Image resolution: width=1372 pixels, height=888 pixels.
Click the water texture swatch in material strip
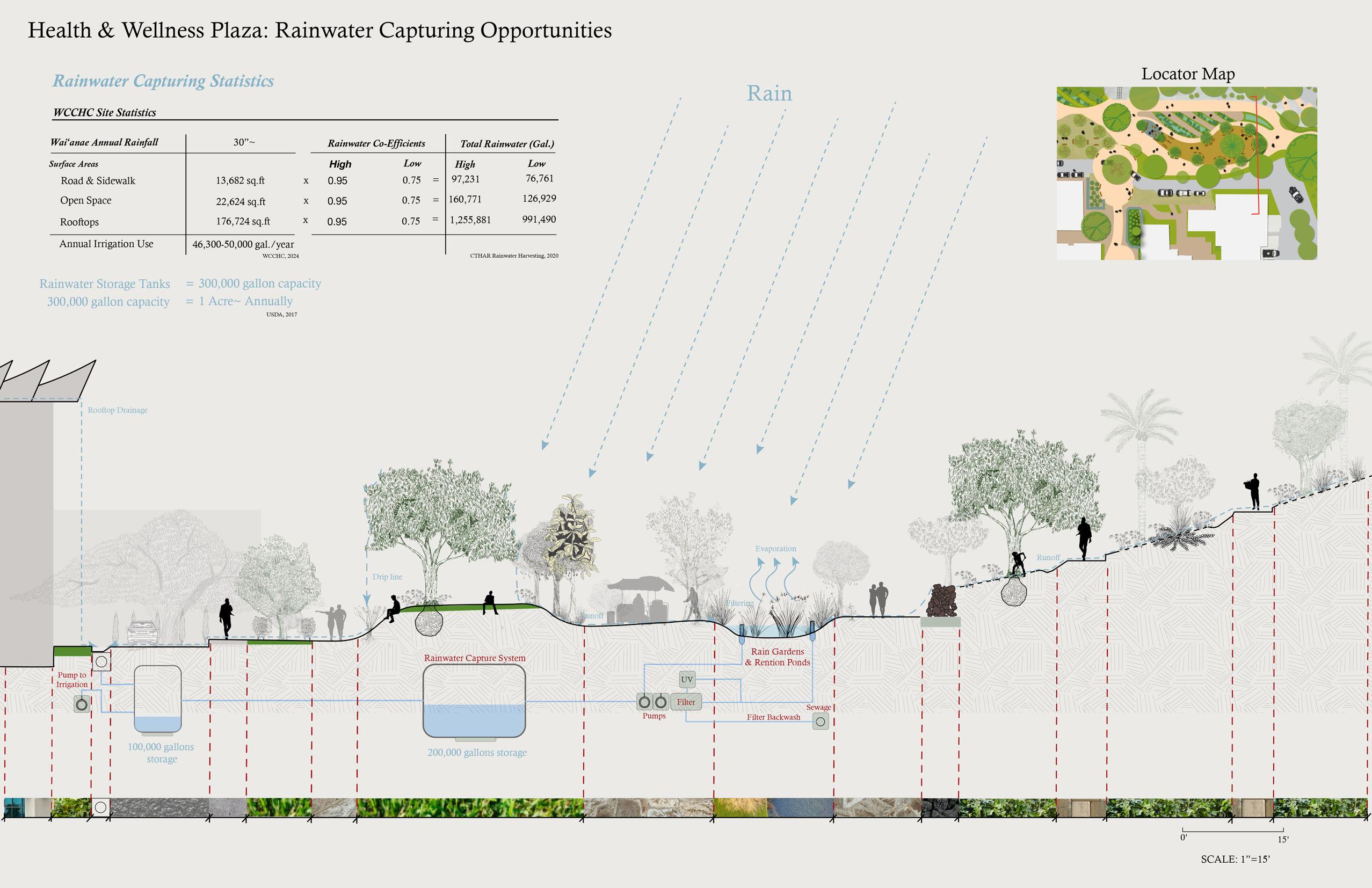[801, 807]
